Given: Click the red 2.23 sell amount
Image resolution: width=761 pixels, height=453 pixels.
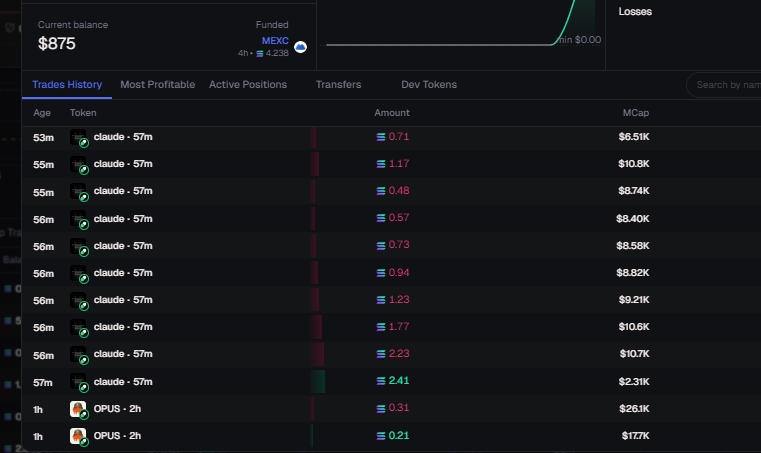Looking at the screenshot, I should click(x=399, y=354).
